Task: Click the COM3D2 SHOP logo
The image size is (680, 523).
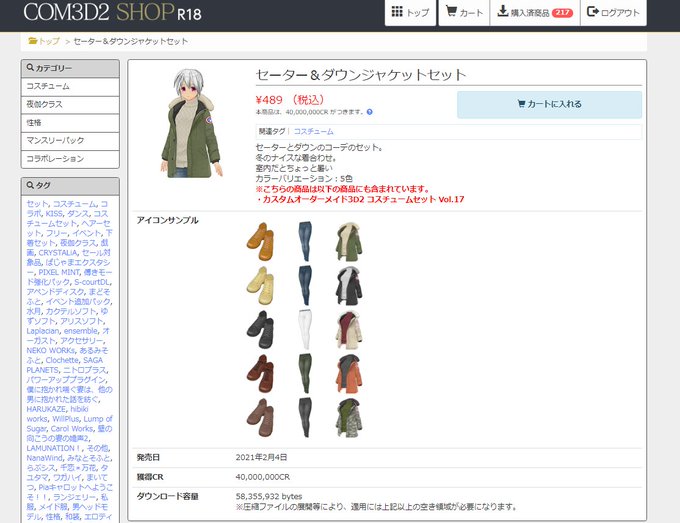Action: (x=112, y=13)
